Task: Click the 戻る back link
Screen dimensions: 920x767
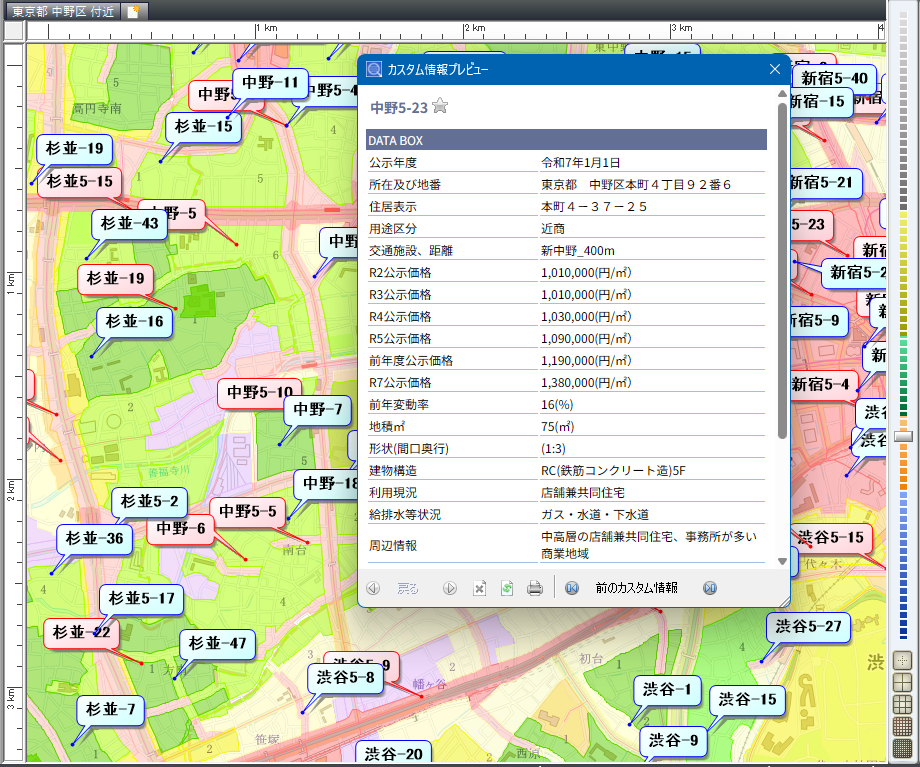Action: (x=408, y=588)
